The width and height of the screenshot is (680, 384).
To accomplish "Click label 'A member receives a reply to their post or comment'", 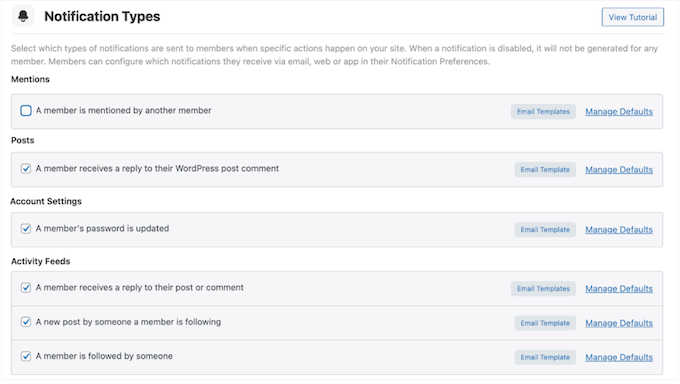I will coord(140,288).
